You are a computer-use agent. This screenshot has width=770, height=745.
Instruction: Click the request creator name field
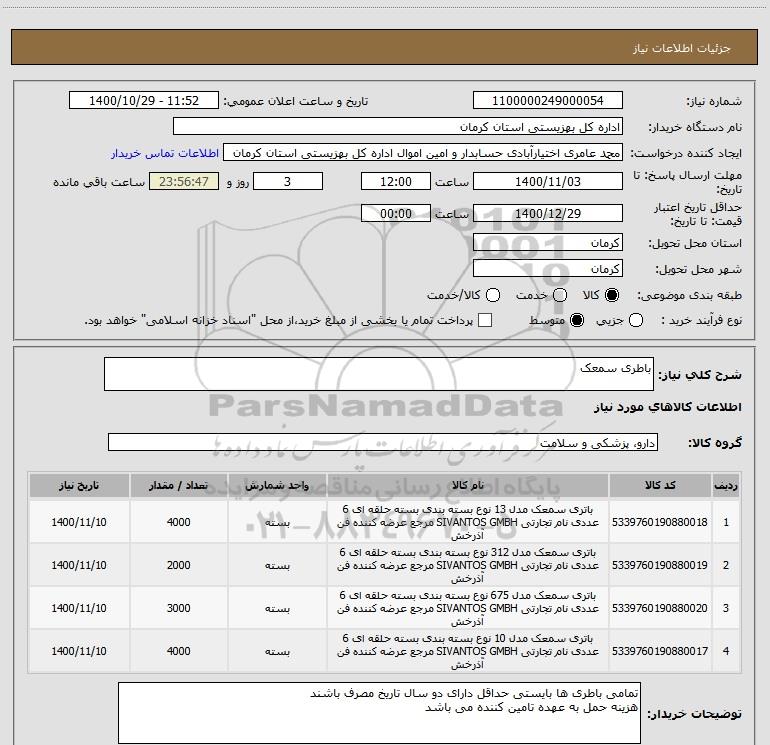click(x=423, y=153)
